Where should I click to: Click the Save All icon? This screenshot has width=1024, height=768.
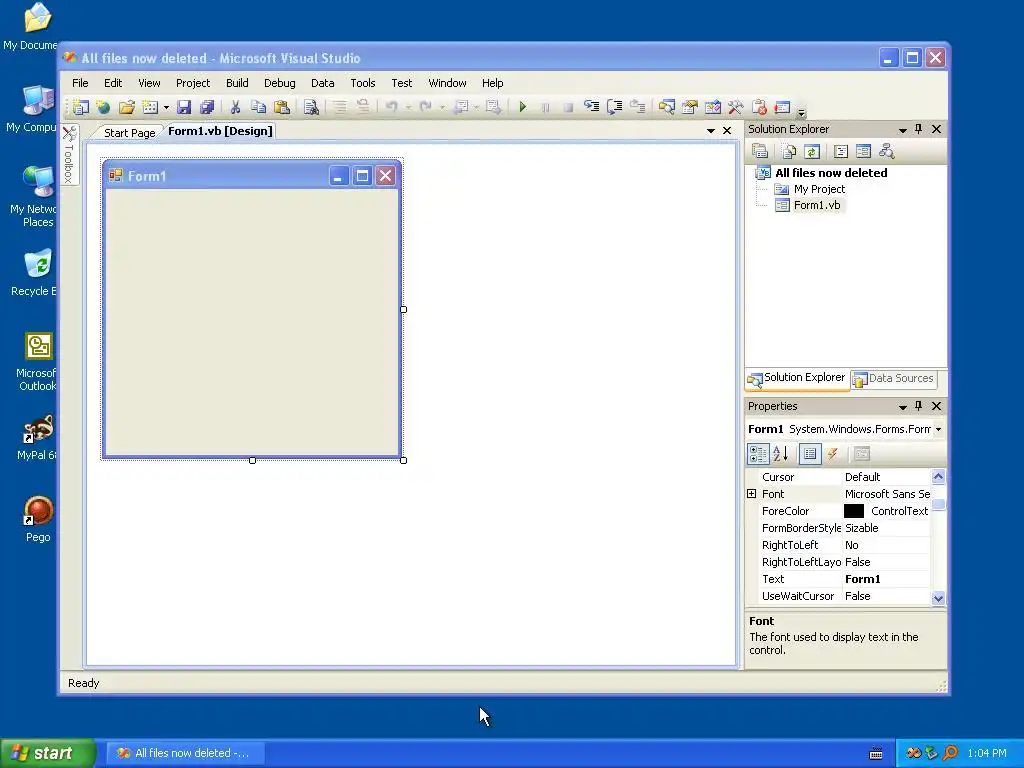[207, 107]
